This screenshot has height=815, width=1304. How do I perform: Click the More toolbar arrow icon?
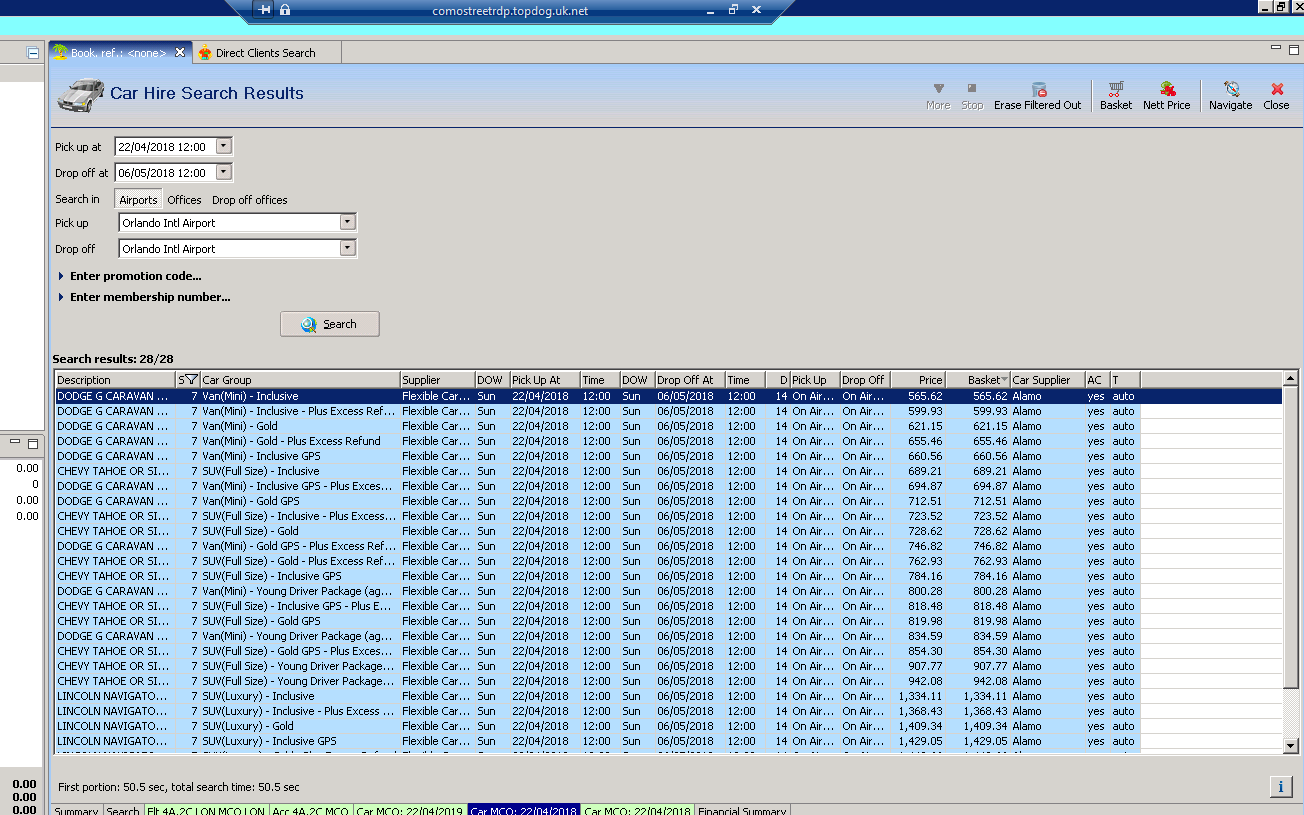[938, 89]
